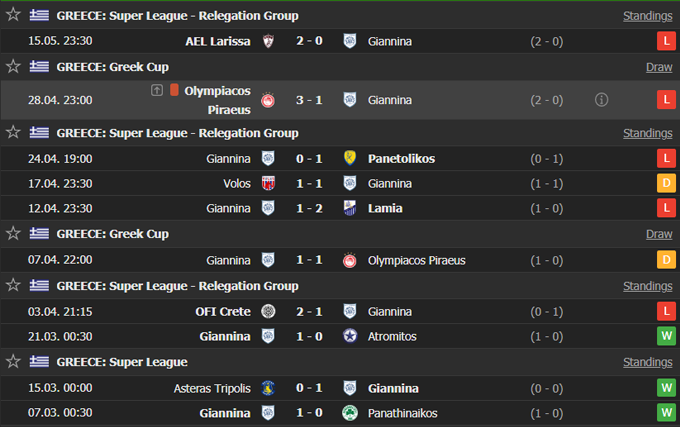Click the advancing arrow icon beside Olympiacos Piraeus

[157, 90]
